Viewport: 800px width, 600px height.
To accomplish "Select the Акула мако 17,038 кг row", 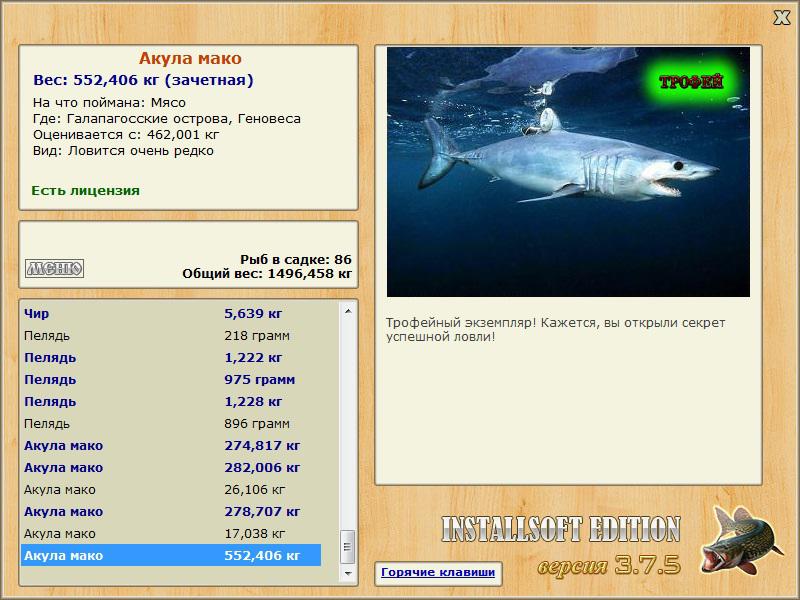I will (171, 533).
